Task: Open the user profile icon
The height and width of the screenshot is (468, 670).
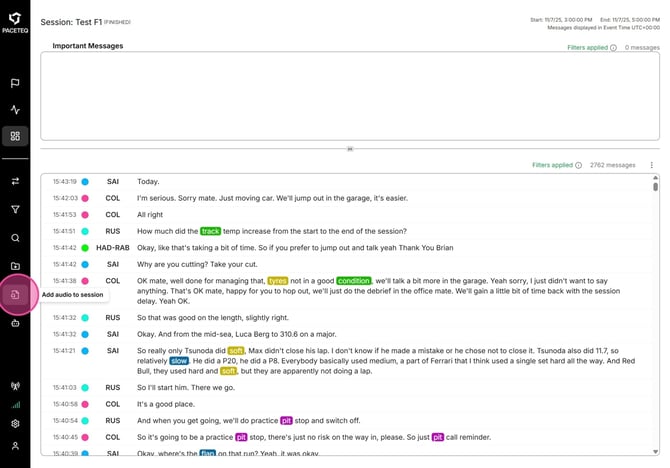Action: [15, 446]
